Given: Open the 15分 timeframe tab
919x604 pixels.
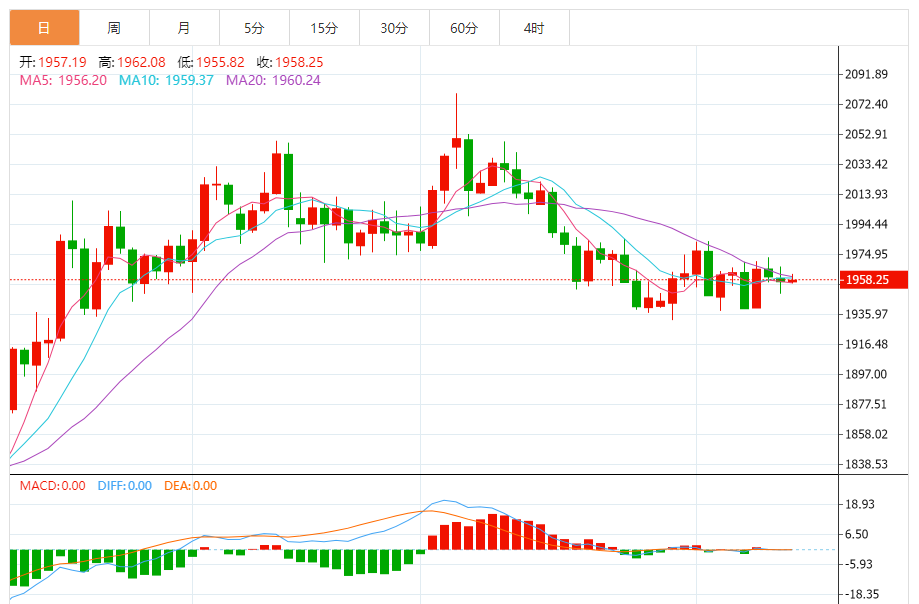Looking at the screenshot, I should (x=324, y=28).
